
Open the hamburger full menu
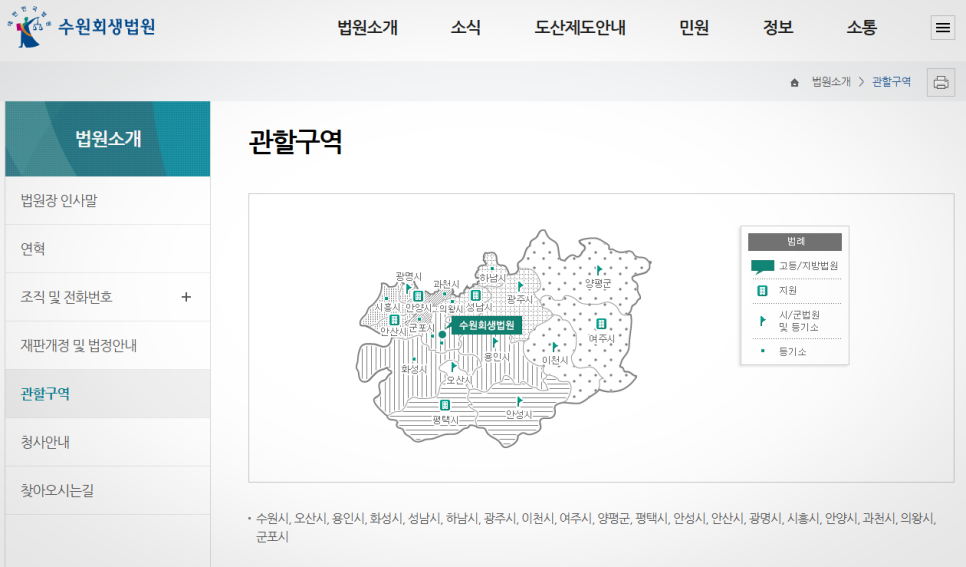[942, 28]
